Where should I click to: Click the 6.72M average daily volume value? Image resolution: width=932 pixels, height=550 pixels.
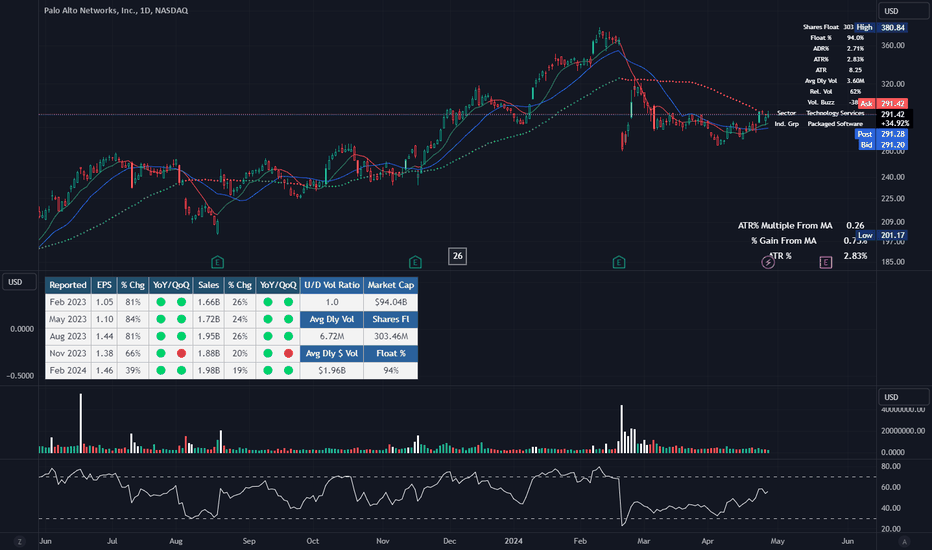click(x=332, y=337)
